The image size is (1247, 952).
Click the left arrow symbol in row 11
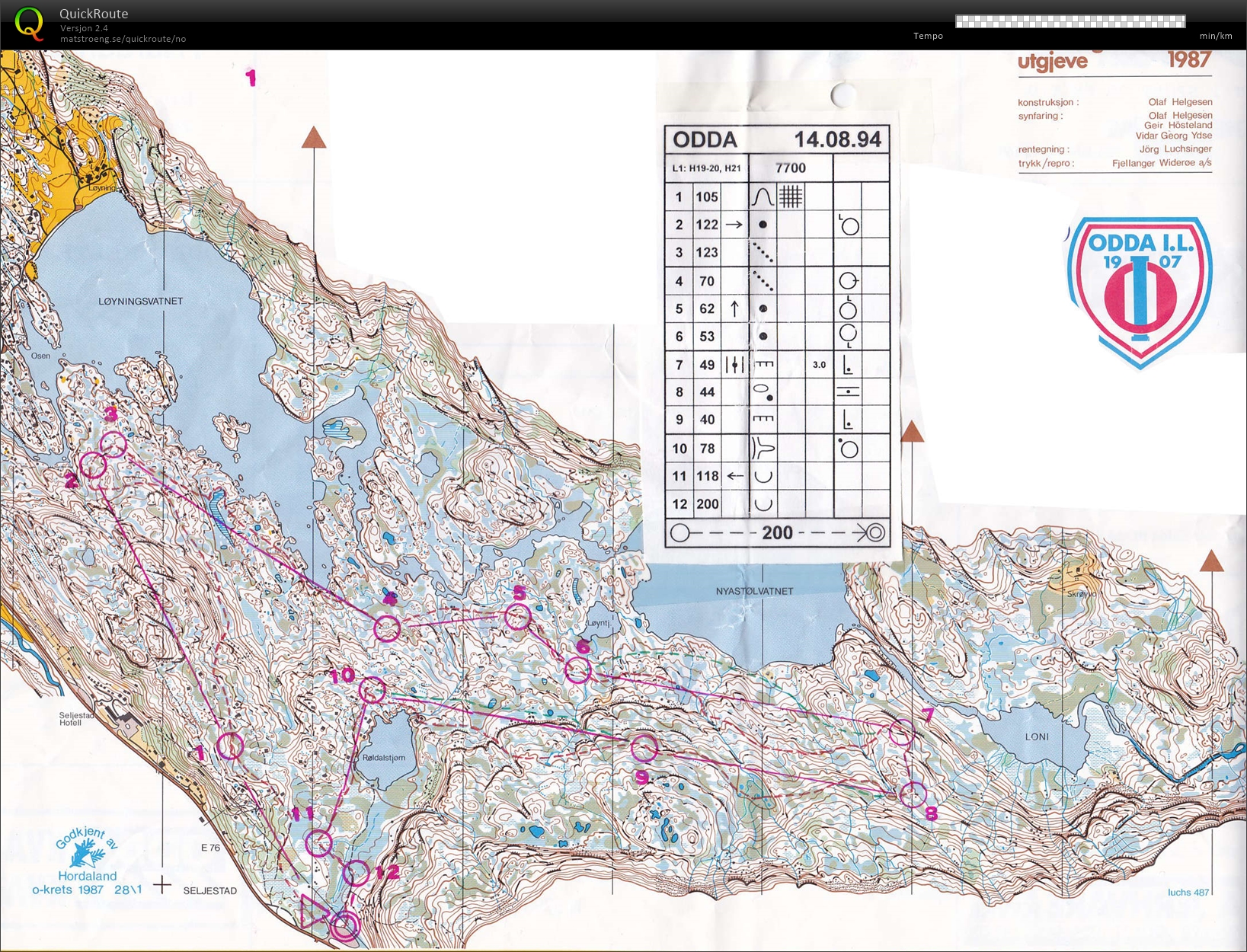(734, 476)
